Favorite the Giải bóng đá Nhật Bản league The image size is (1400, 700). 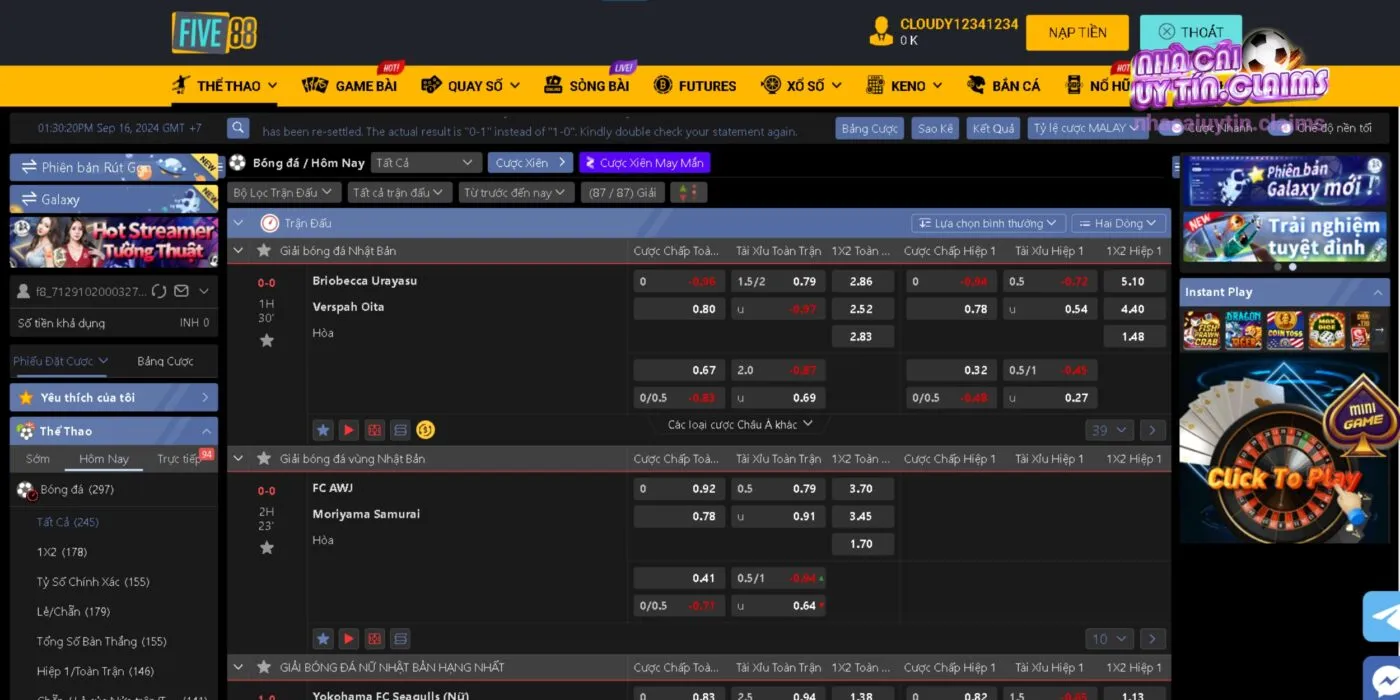tap(264, 250)
